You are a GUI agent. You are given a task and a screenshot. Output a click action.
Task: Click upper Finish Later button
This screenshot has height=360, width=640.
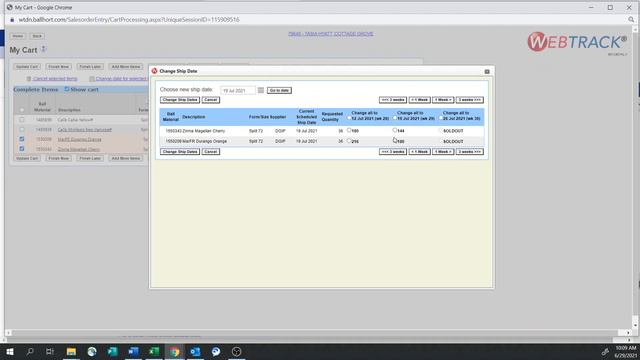click(90, 67)
